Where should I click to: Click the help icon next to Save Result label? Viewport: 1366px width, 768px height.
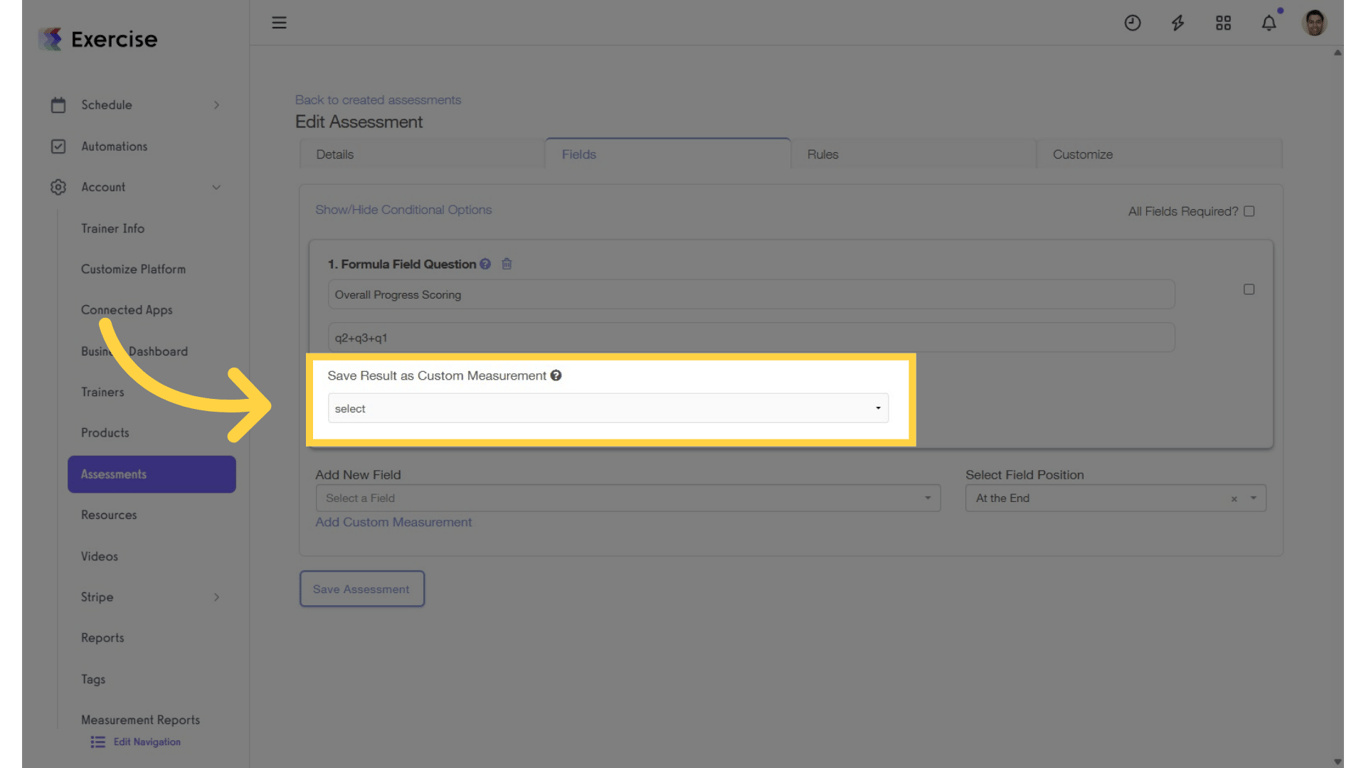(557, 375)
